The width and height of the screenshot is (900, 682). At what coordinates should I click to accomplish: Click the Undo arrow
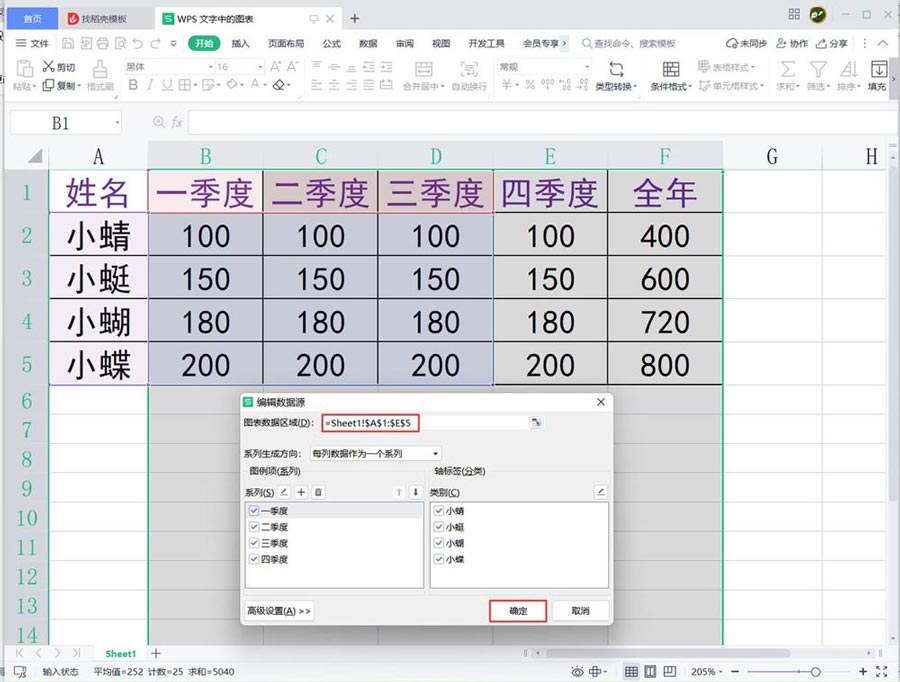137,43
